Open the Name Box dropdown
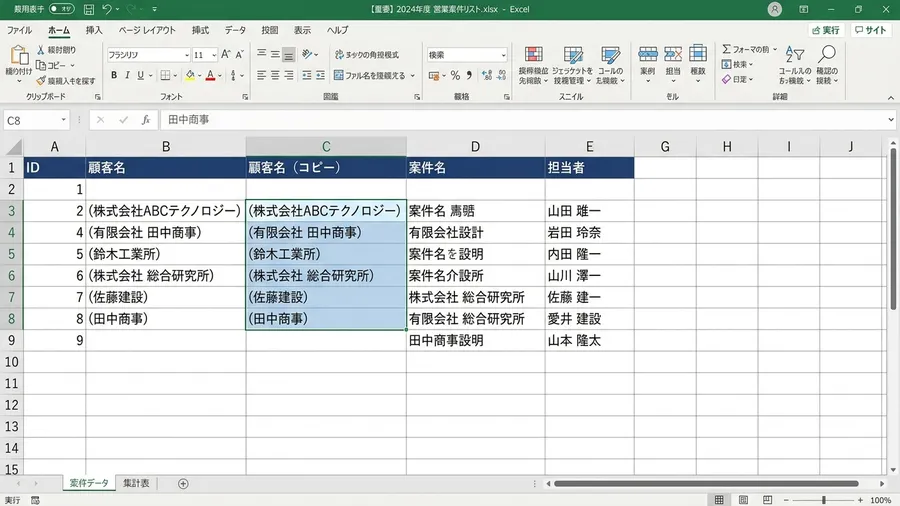The width and height of the screenshot is (900, 506). (63, 120)
